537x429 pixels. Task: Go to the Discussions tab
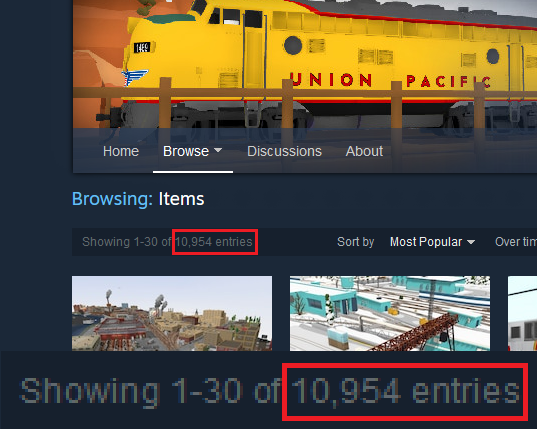click(x=284, y=151)
